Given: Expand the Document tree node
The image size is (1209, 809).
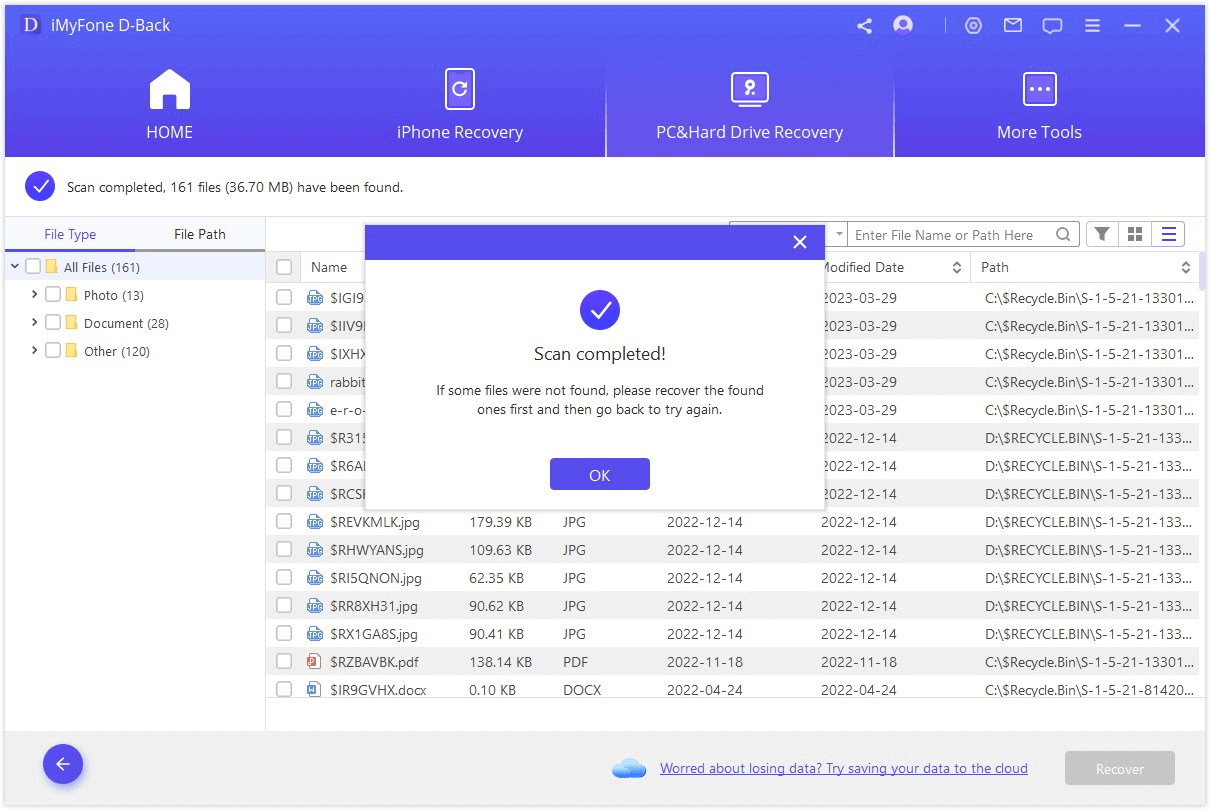Looking at the screenshot, I should point(35,323).
